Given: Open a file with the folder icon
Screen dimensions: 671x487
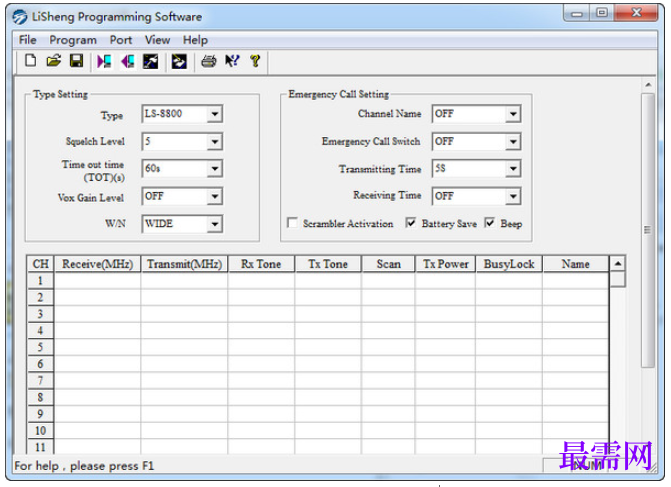Looking at the screenshot, I should click(53, 61).
